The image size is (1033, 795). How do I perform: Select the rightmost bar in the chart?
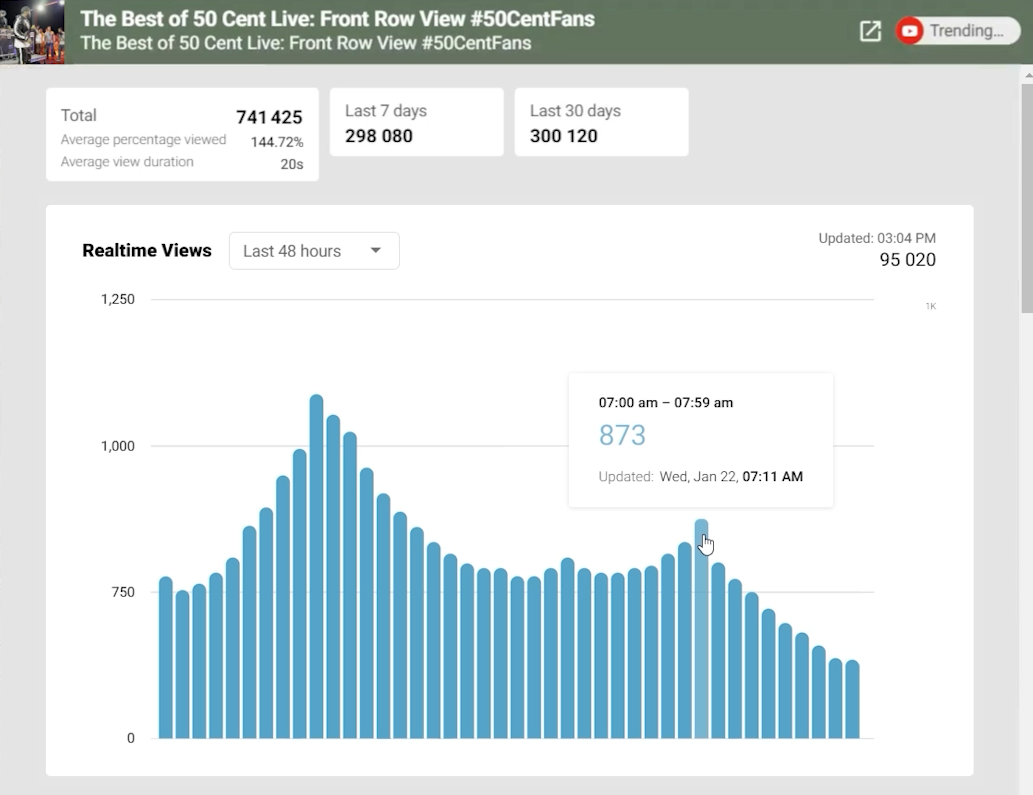click(x=852, y=699)
